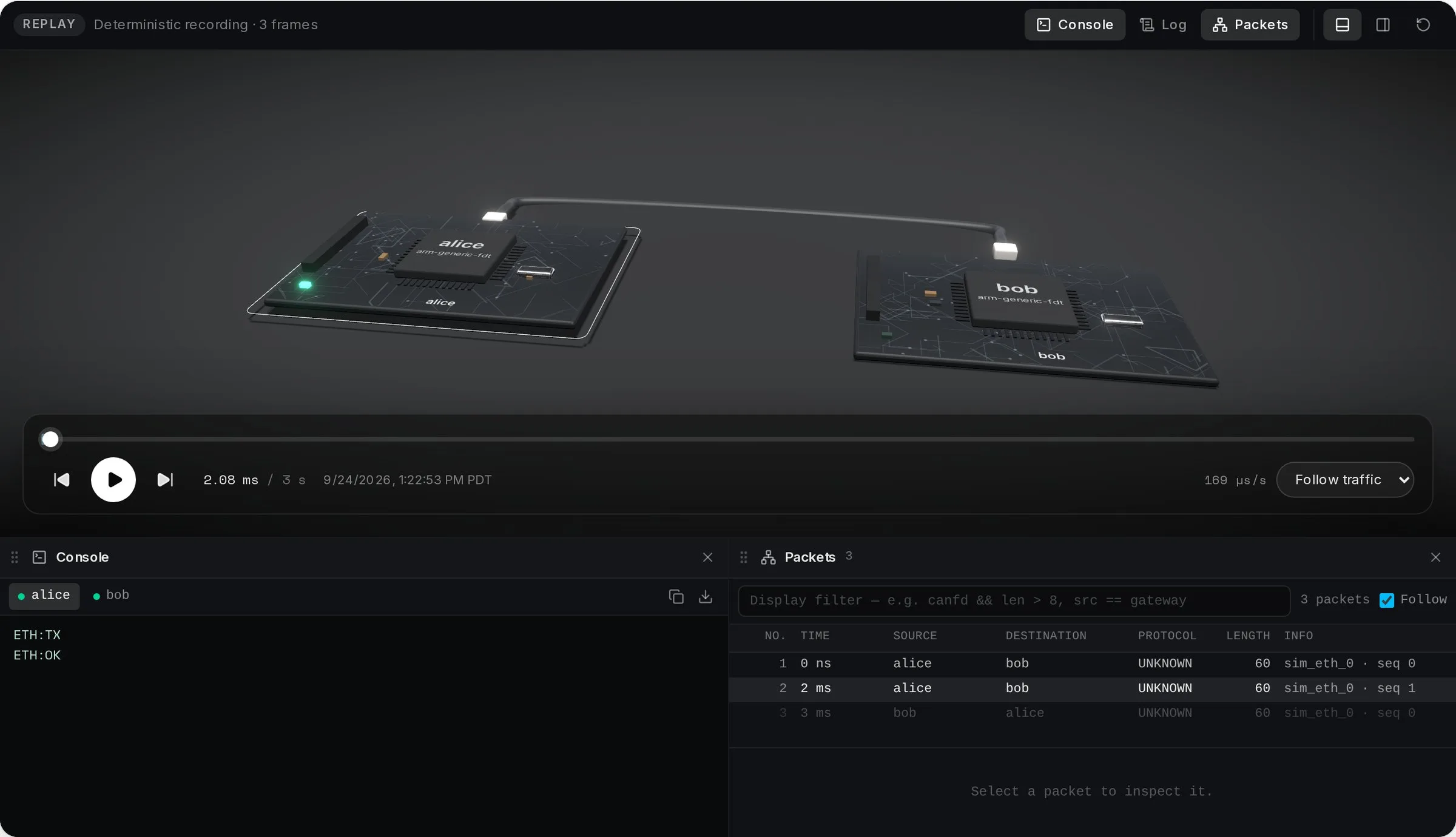This screenshot has height=837, width=1456.
Task: Click the LENGTH column header
Action: click(x=1248, y=636)
